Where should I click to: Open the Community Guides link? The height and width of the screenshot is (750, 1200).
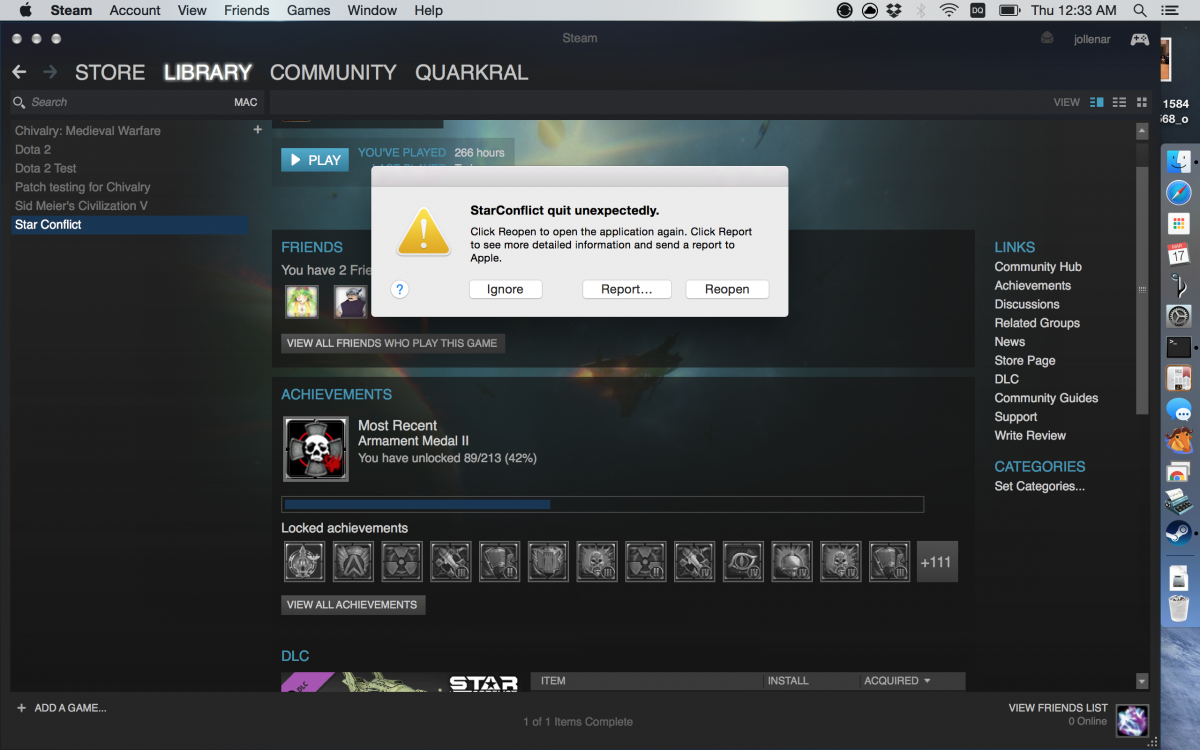pos(1046,398)
